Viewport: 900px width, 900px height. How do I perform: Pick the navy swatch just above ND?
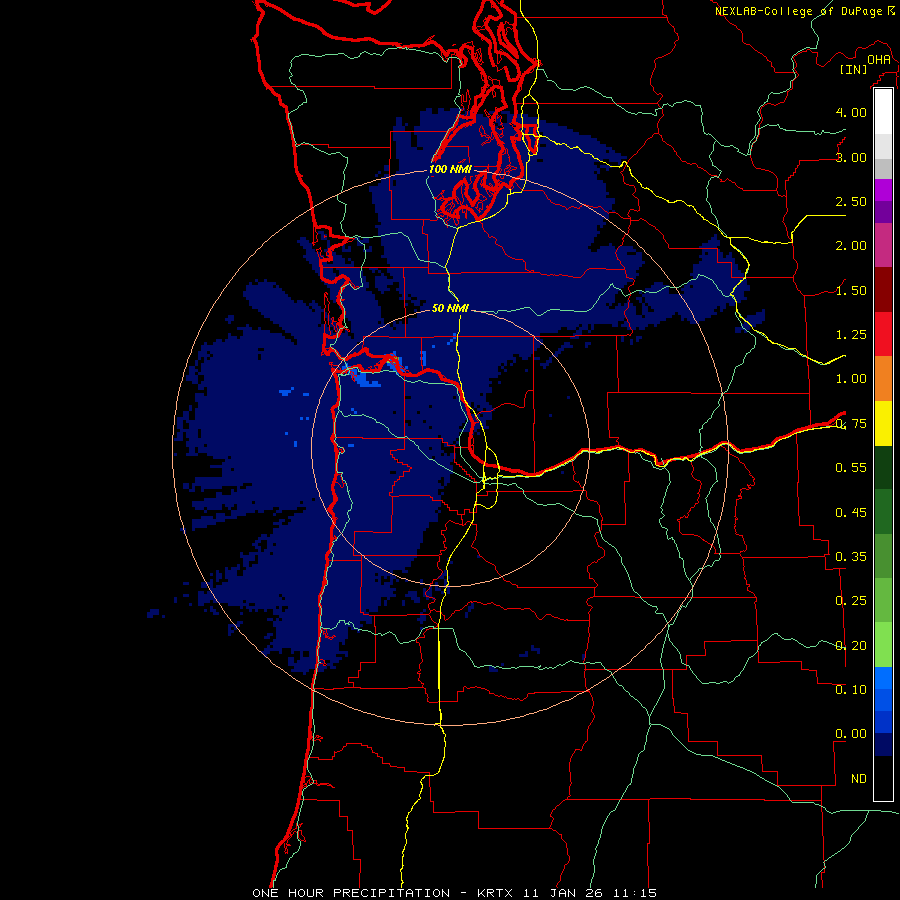(883, 745)
